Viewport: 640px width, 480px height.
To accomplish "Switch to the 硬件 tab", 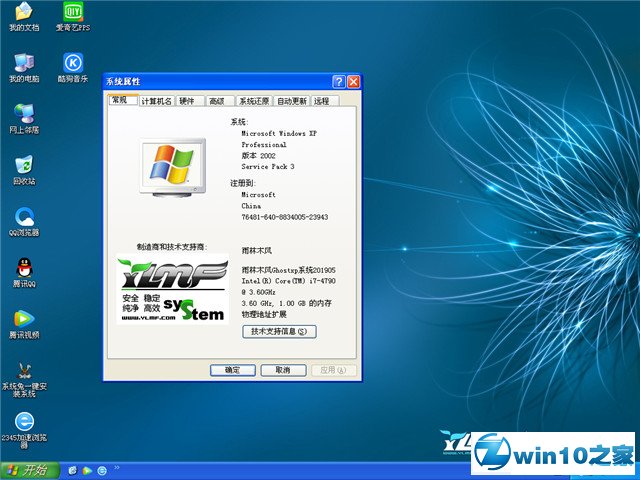I will tap(190, 101).
